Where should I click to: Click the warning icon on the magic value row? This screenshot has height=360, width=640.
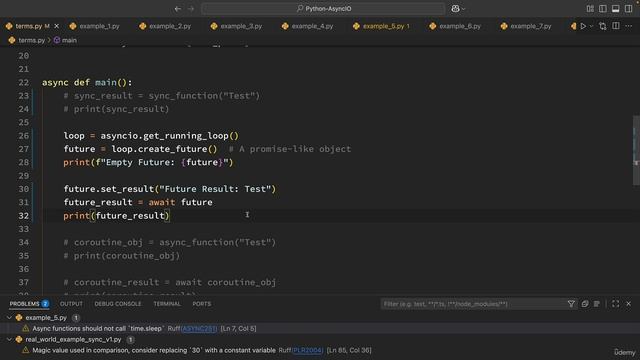point(25,350)
